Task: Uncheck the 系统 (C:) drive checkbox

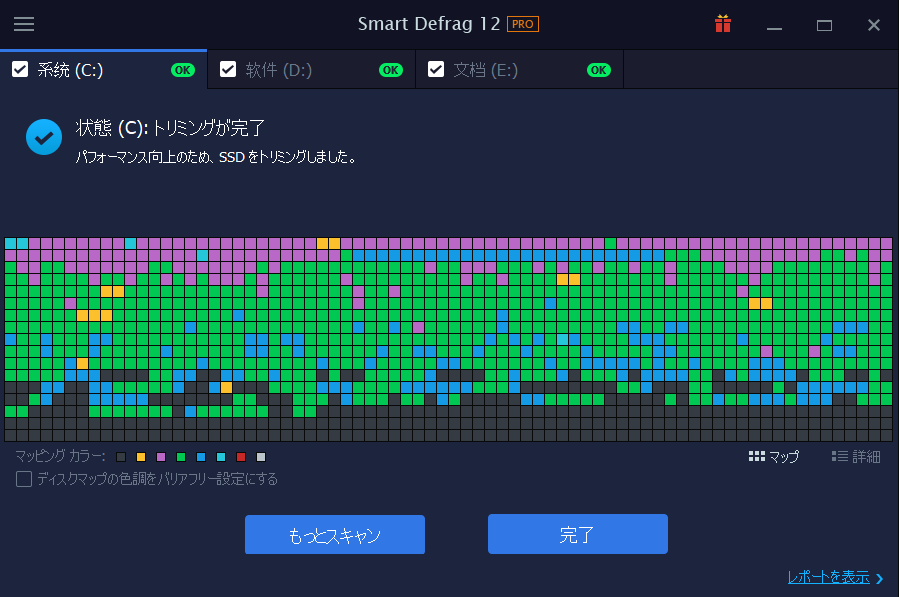Action: pos(20,69)
